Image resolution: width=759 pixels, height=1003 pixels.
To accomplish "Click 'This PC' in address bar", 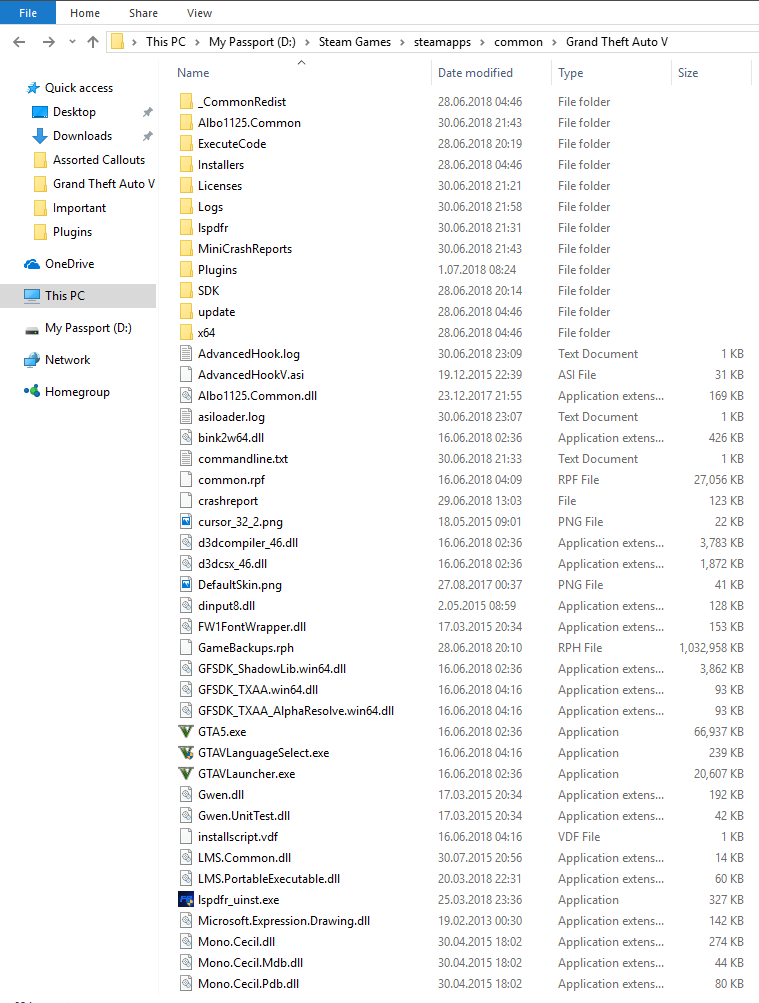I will tap(166, 42).
